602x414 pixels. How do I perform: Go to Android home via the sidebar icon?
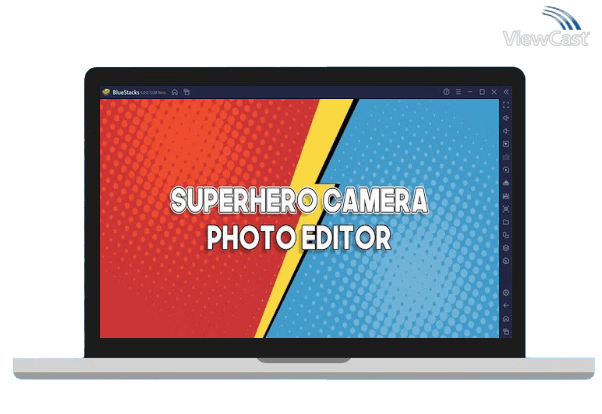(506, 319)
